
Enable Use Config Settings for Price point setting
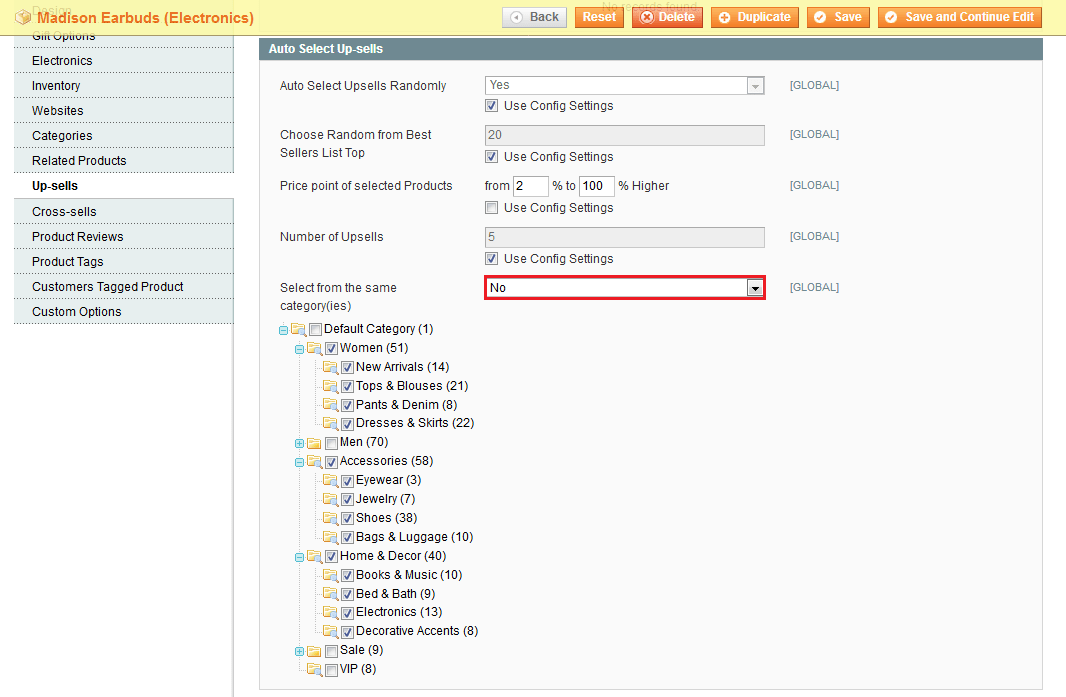pos(492,207)
